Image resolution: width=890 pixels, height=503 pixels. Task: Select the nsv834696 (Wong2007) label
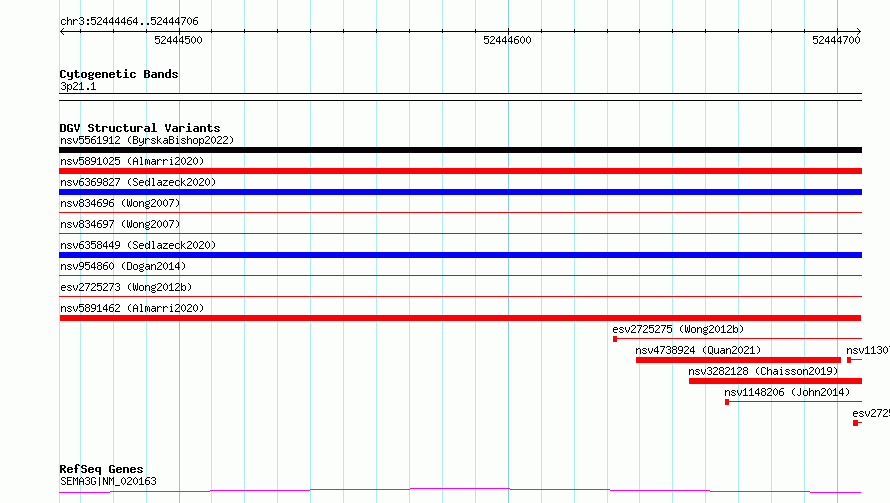[120, 203]
